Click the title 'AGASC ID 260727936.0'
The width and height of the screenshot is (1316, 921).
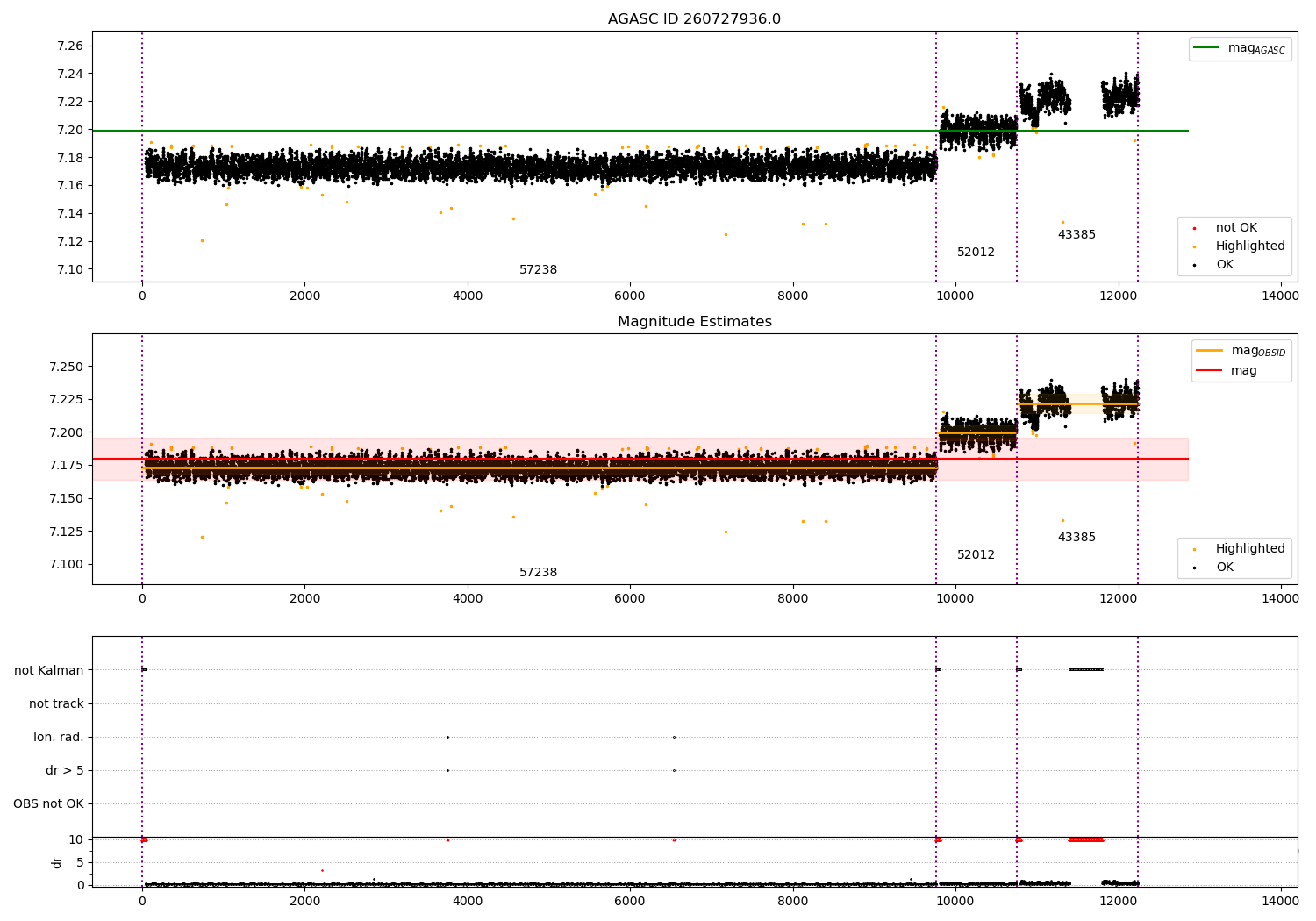click(x=694, y=19)
